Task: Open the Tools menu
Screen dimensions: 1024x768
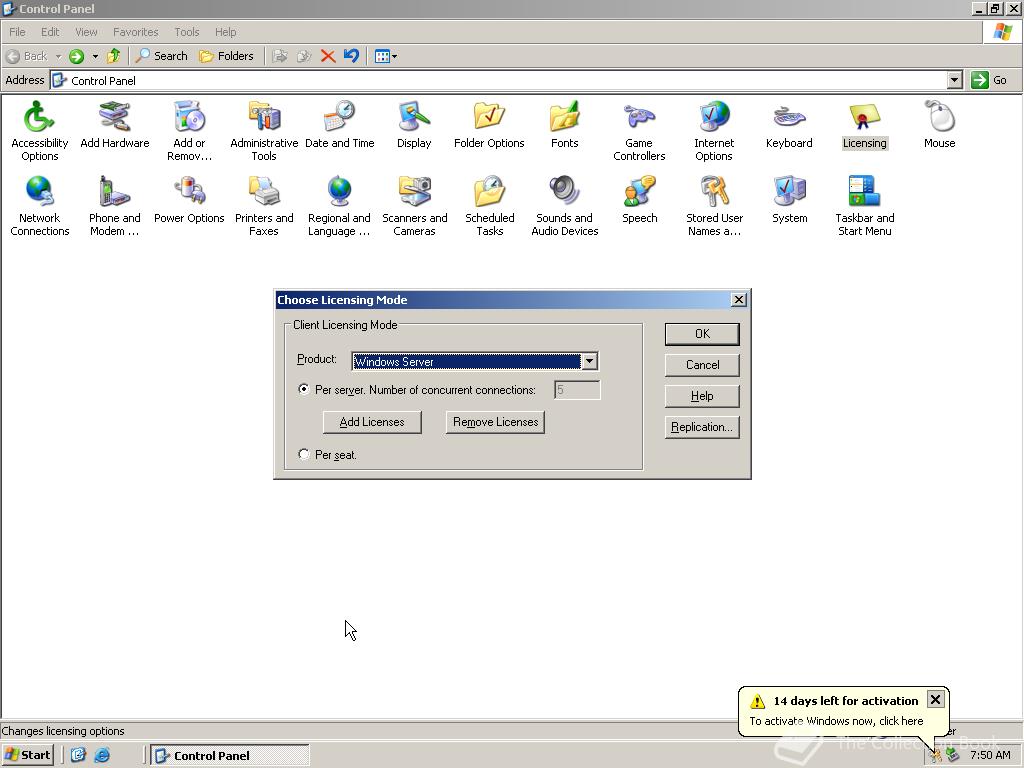Action: tap(186, 32)
